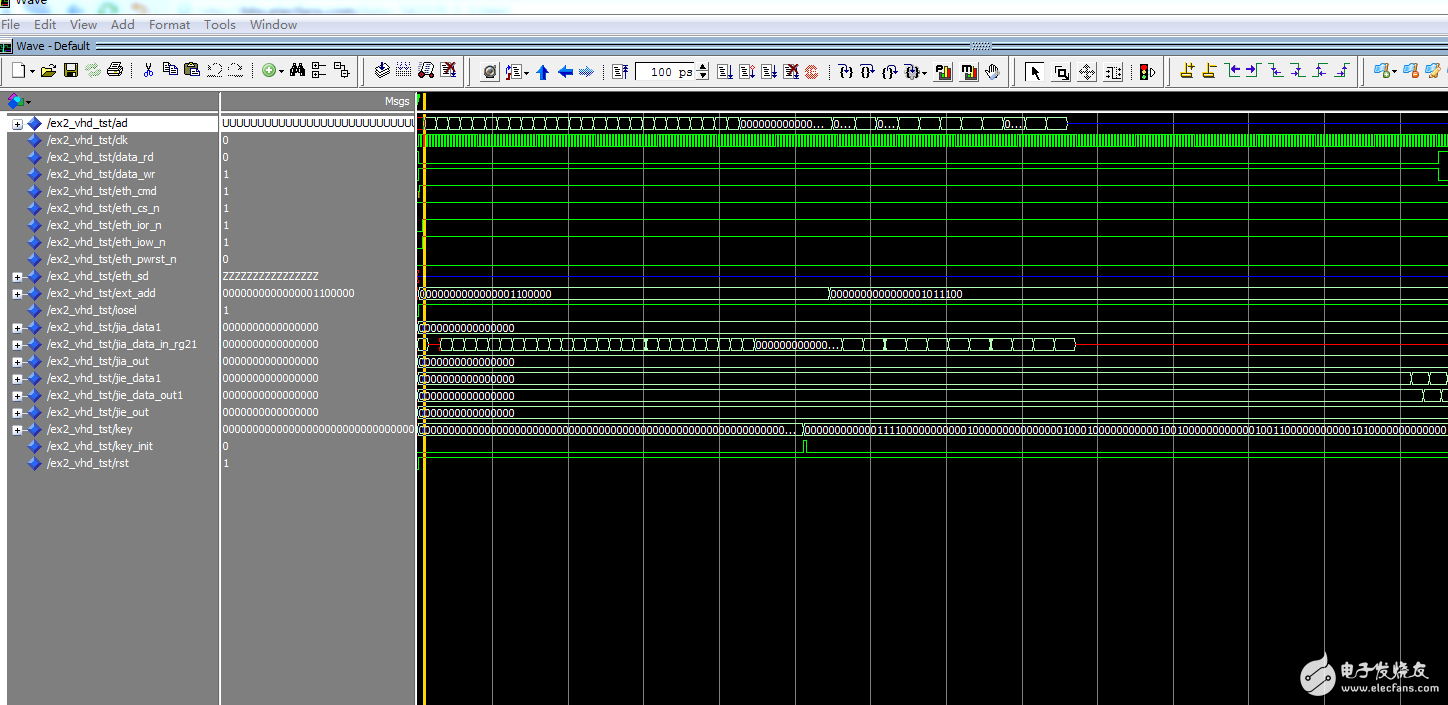Cut selection with the scissors icon
Viewport: 1448px width, 705px height.
tap(148, 70)
